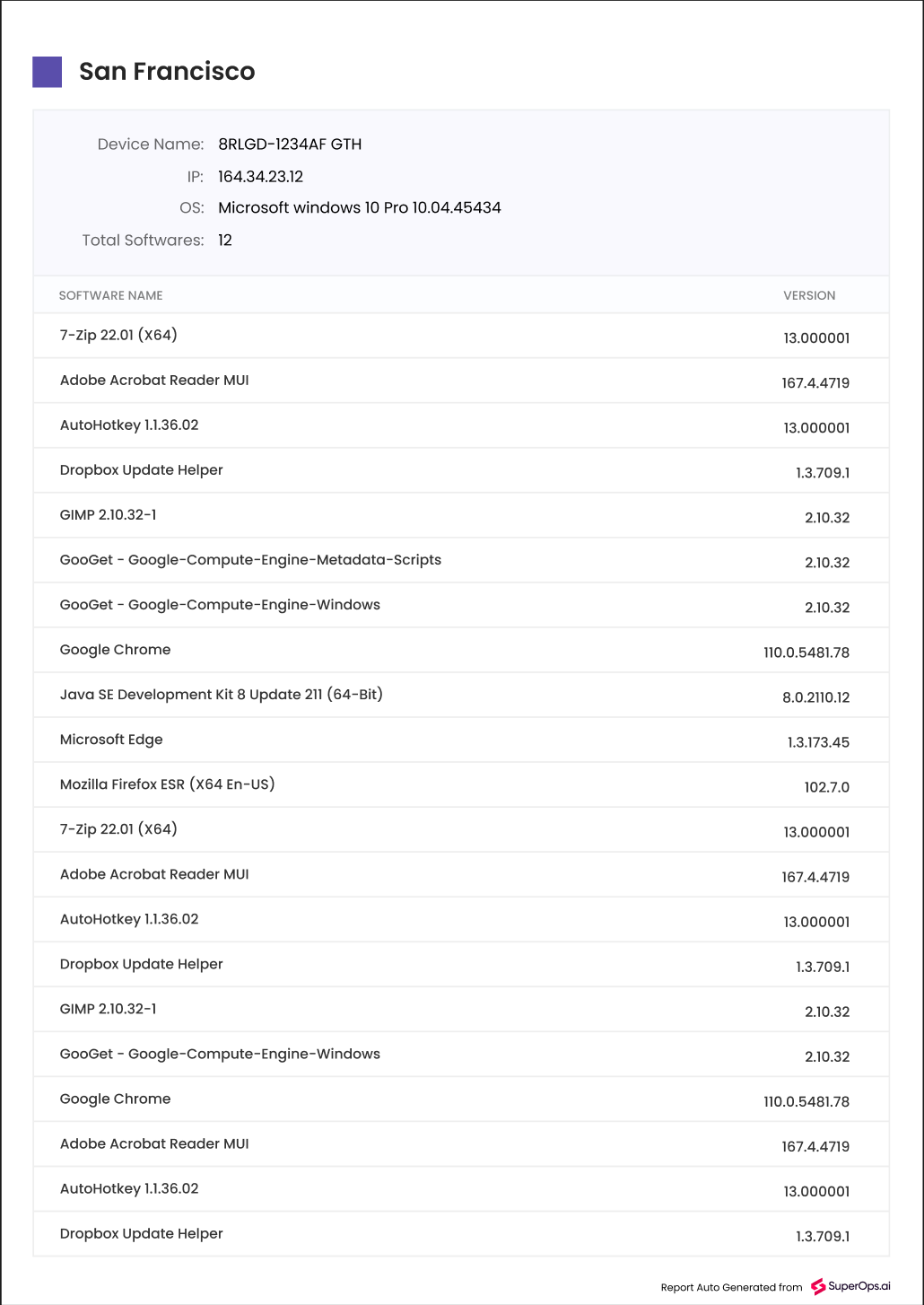Click the Total Softwares label
This screenshot has width=924, height=1305.
(x=143, y=241)
